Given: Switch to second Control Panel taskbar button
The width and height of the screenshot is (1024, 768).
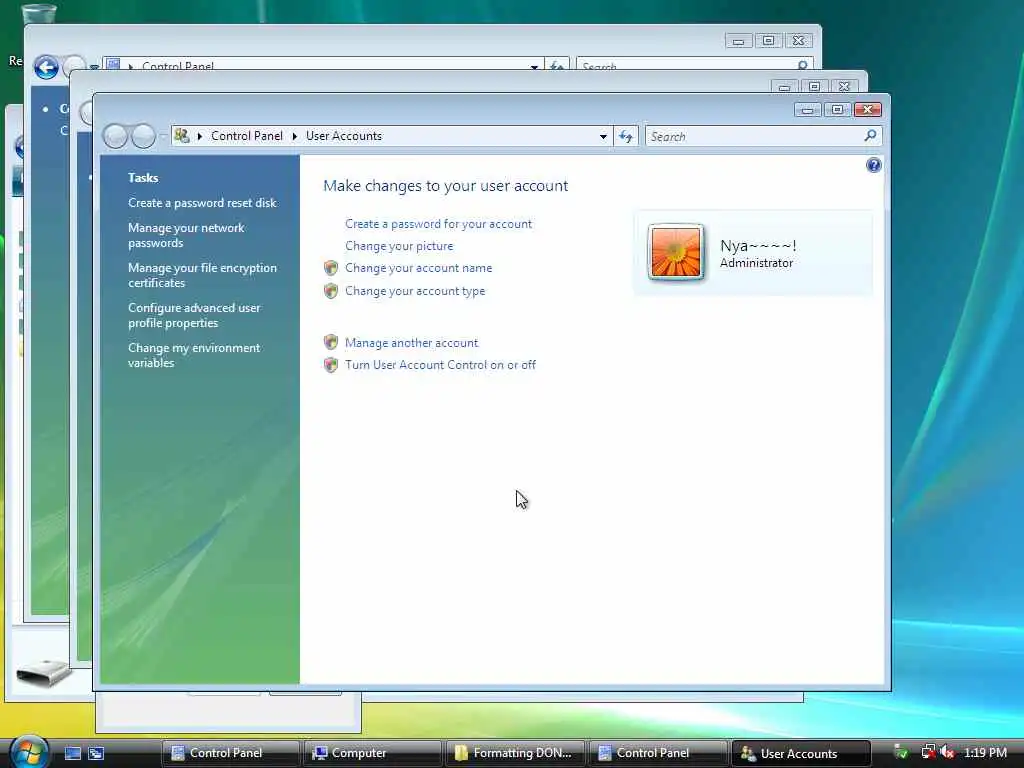Looking at the screenshot, I should 658,753.
